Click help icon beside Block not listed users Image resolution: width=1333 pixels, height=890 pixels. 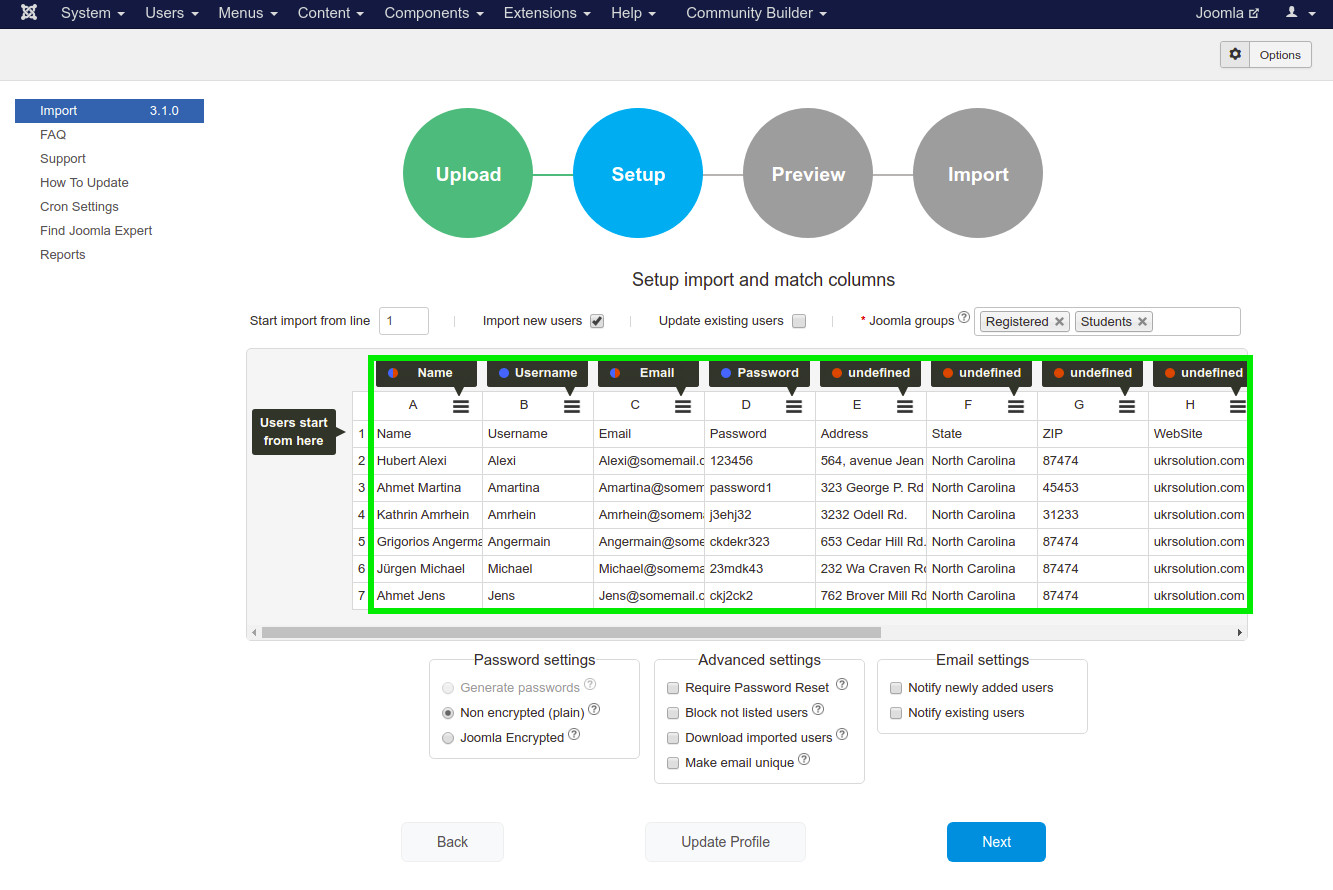(x=818, y=710)
